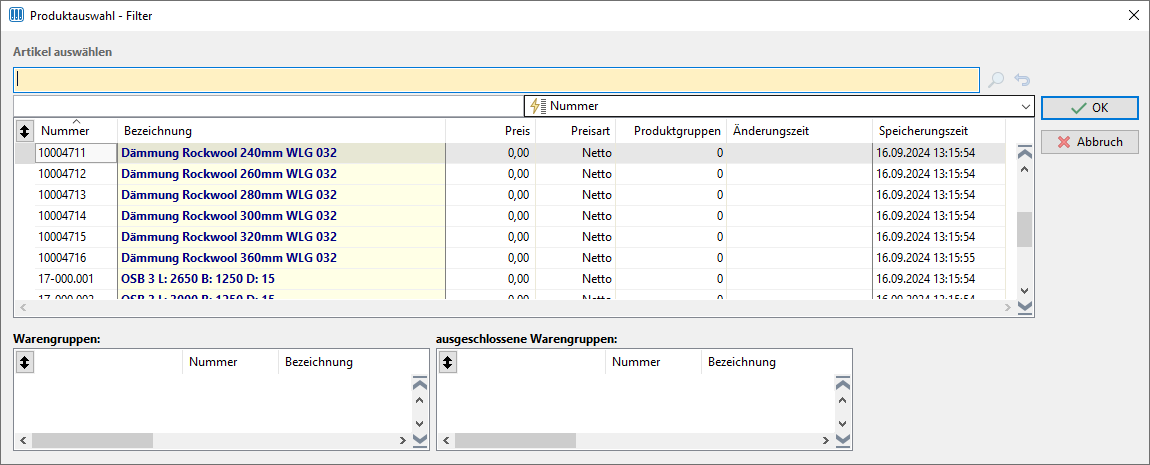Click double-down arrow in ausgeschlossene Warengruppen list
The image size is (1150, 465).
[x=843, y=439]
